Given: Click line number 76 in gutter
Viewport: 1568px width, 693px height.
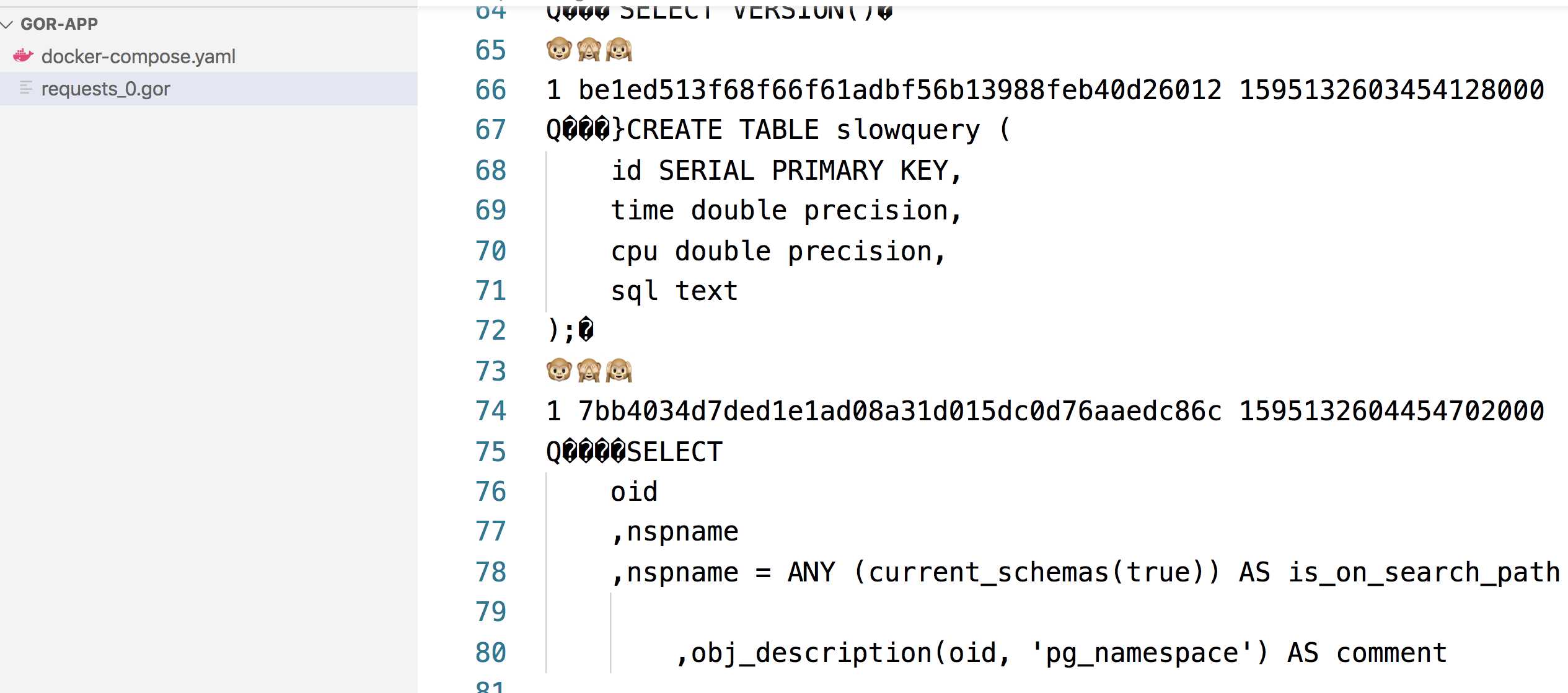Looking at the screenshot, I should pyautogui.click(x=490, y=492).
